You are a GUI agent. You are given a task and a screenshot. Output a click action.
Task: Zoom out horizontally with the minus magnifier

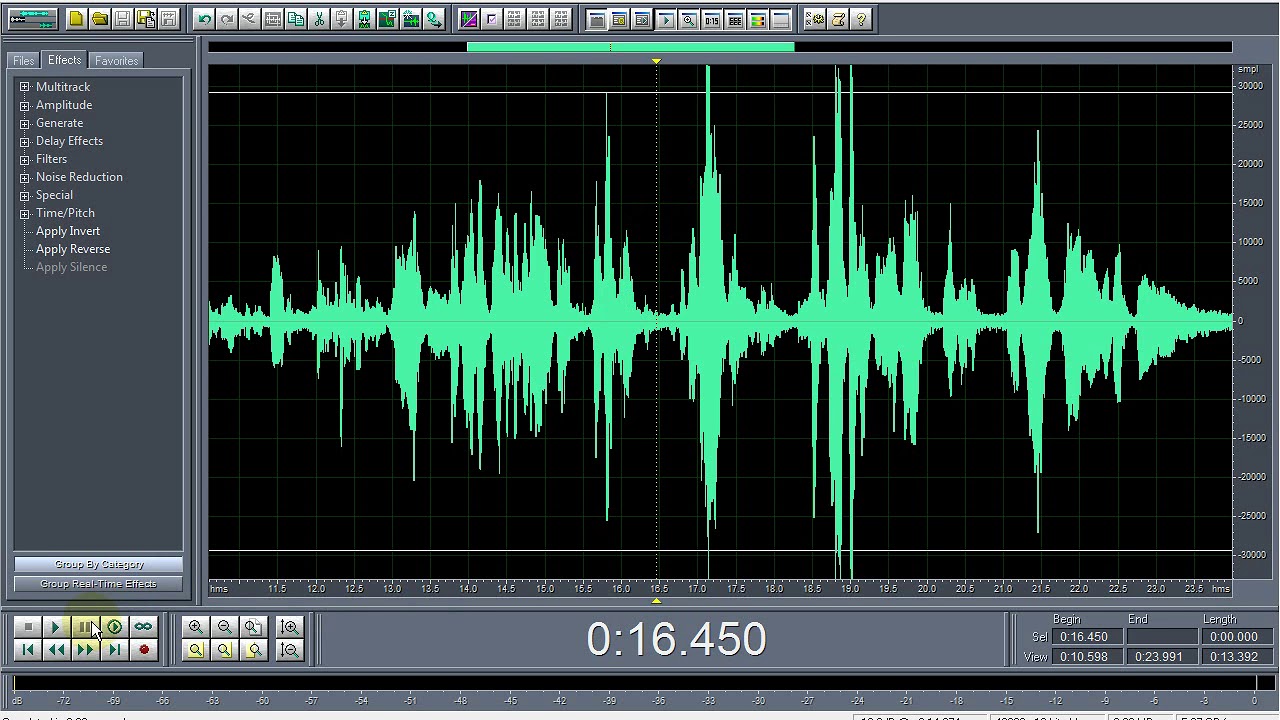tap(225, 627)
